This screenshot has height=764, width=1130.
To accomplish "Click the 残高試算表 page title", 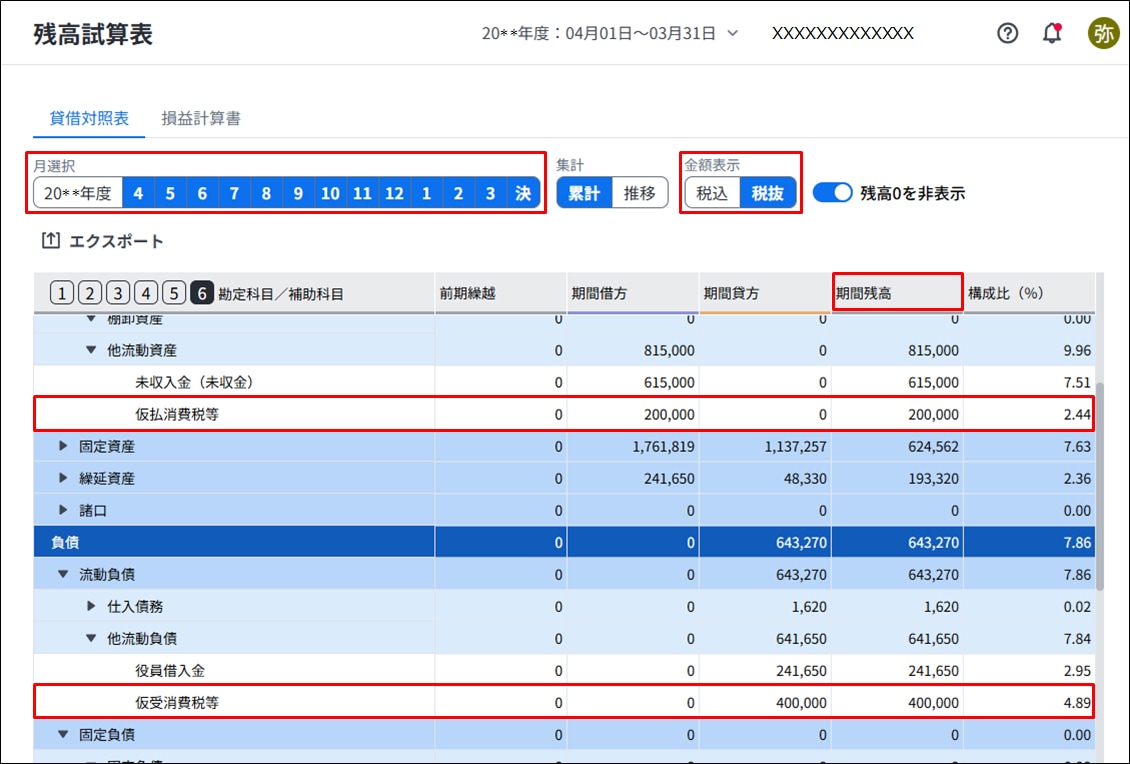I will coord(93,34).
